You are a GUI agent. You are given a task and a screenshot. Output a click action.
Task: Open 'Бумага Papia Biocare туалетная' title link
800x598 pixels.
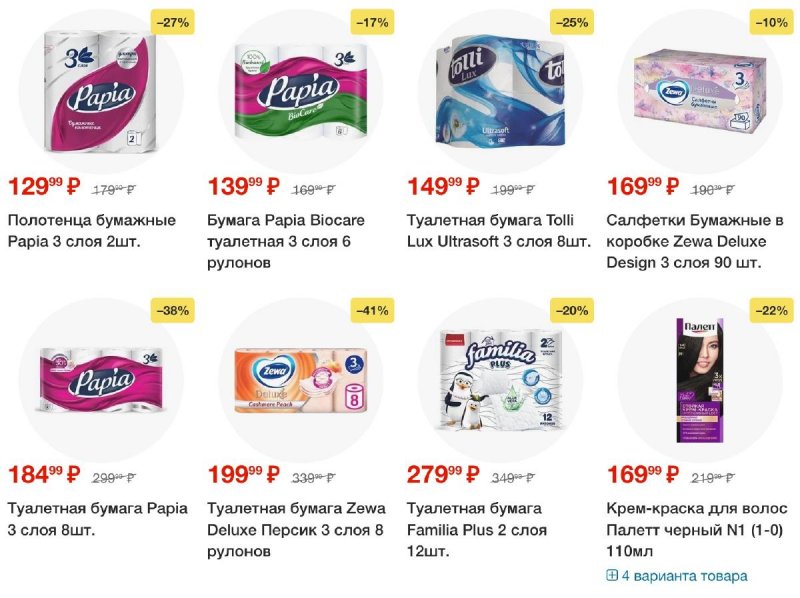point(286,241)
